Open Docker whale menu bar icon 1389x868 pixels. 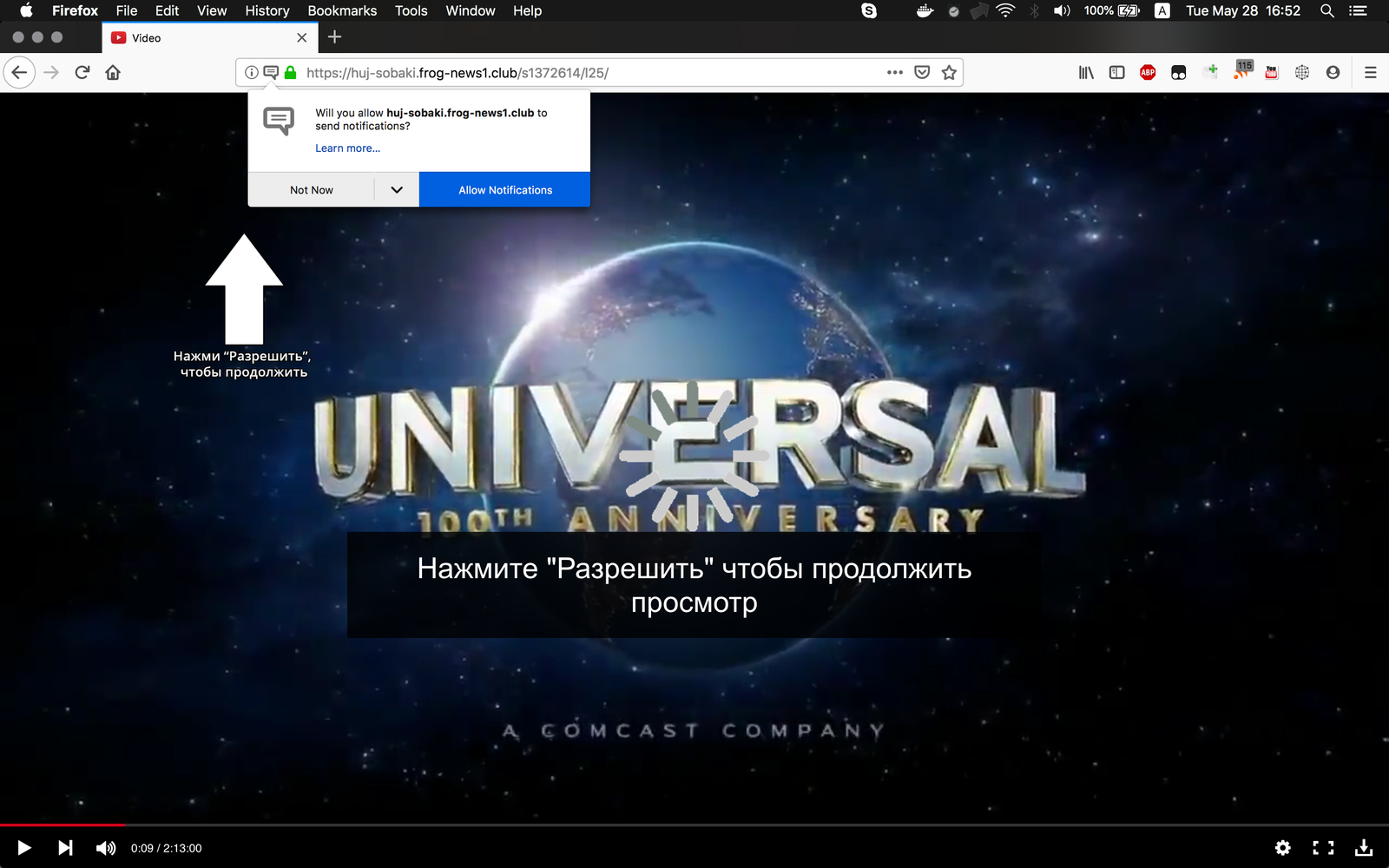(925, 10)
